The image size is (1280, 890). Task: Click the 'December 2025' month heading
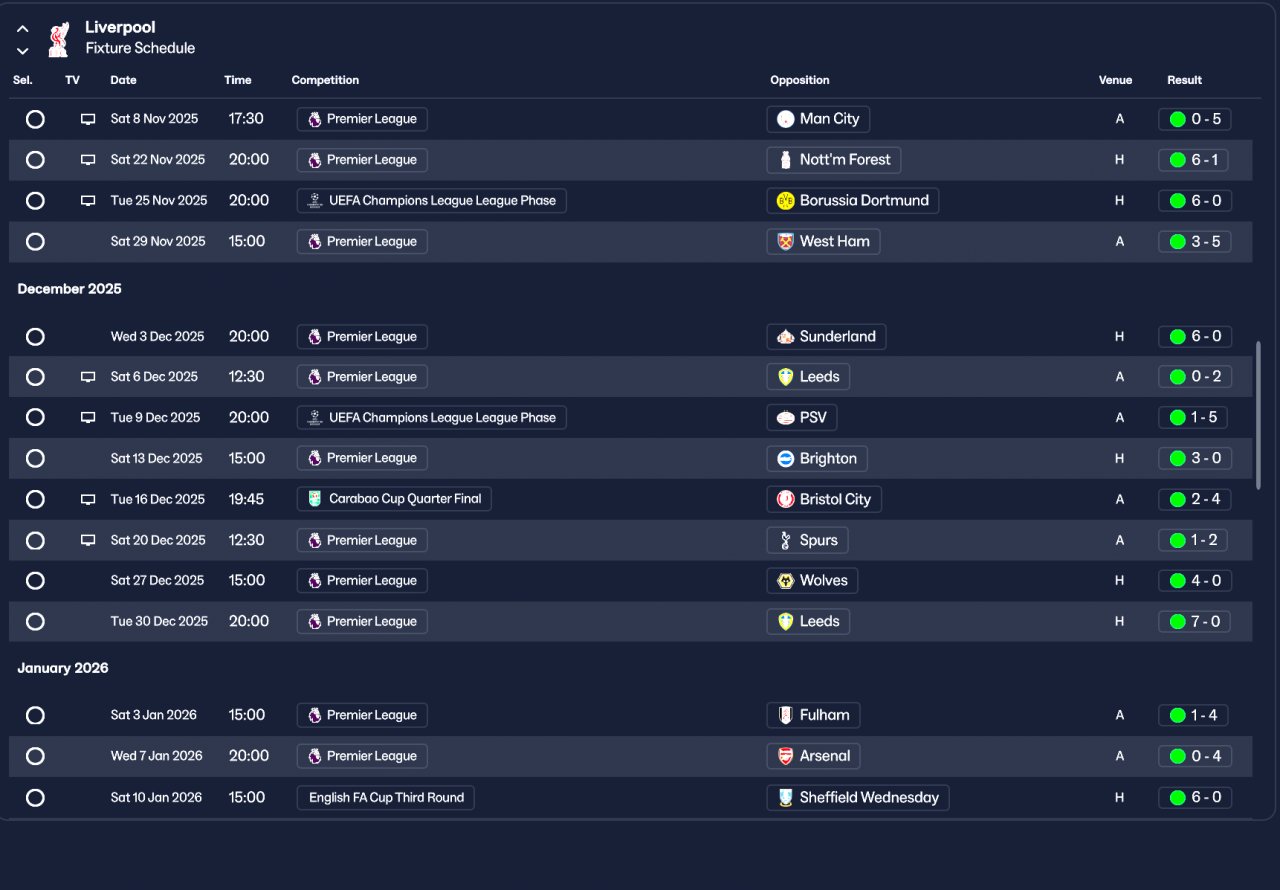(69, 289)
